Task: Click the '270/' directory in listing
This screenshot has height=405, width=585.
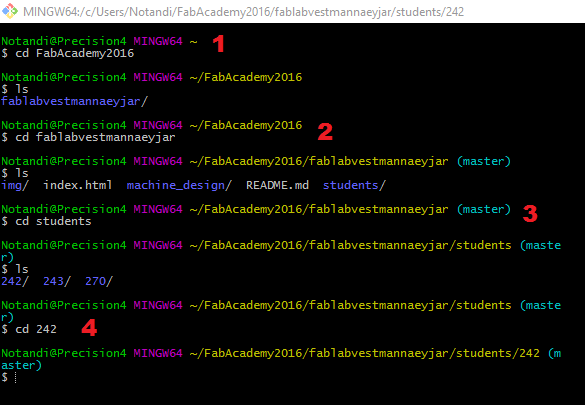Action: click(99, 281)
